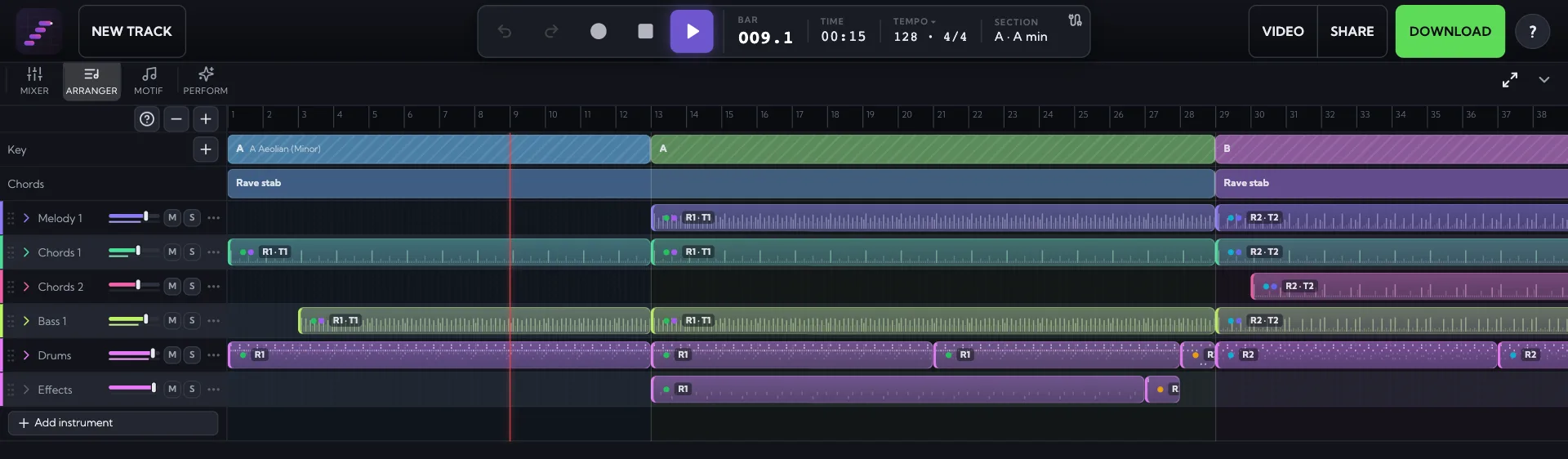Image resolution: width=1568 pixels, height=459 pixels.
Task: Click the green Download button
Action: [1450, 31]
